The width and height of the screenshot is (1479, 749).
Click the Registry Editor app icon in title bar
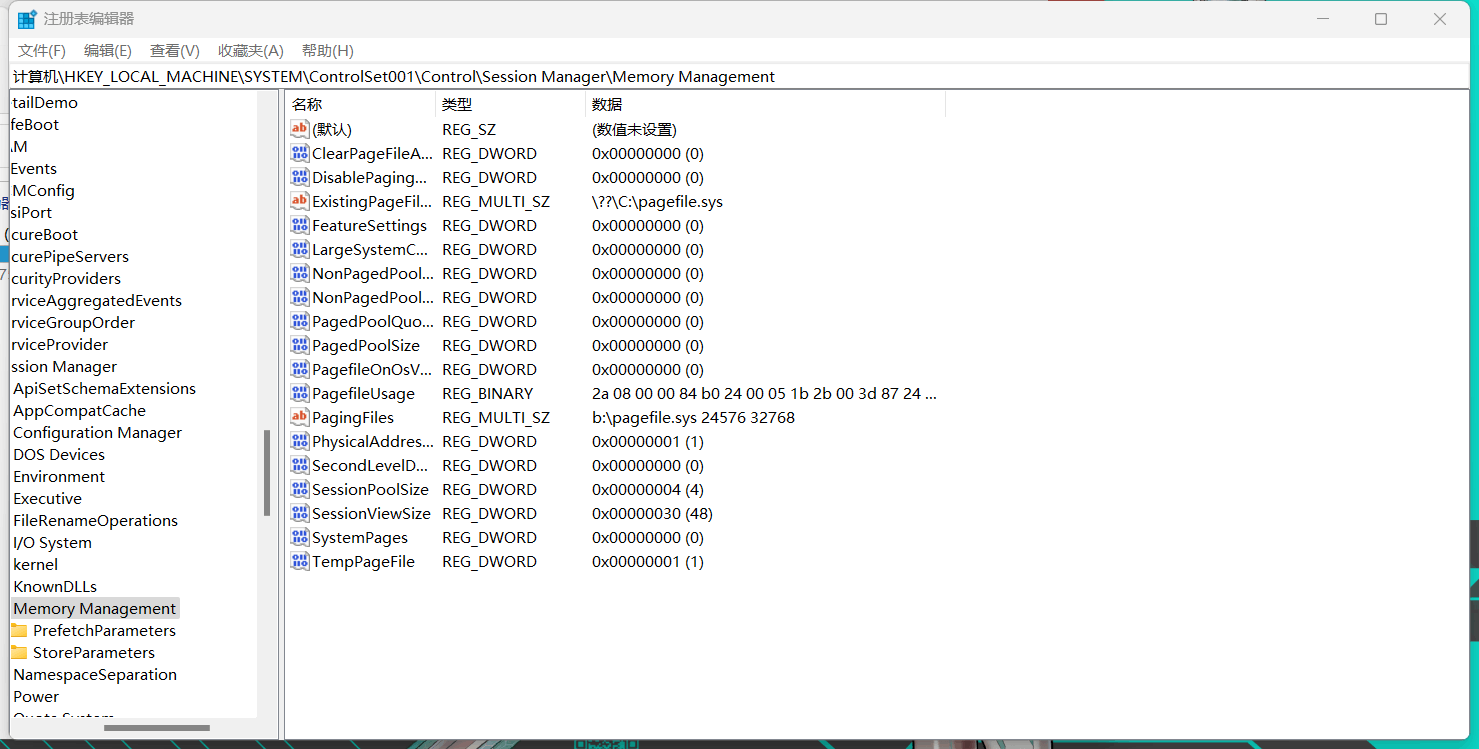coord(27,19)
